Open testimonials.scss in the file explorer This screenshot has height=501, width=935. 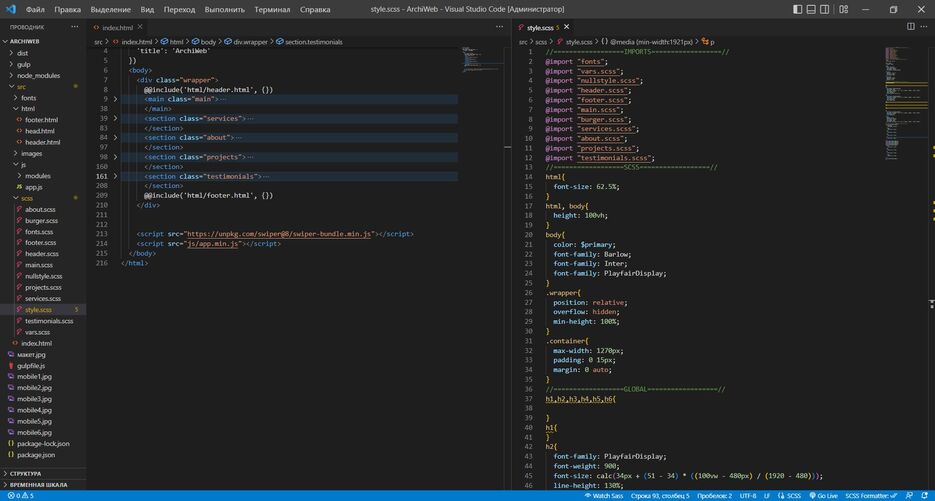click(x=49, y=321)
